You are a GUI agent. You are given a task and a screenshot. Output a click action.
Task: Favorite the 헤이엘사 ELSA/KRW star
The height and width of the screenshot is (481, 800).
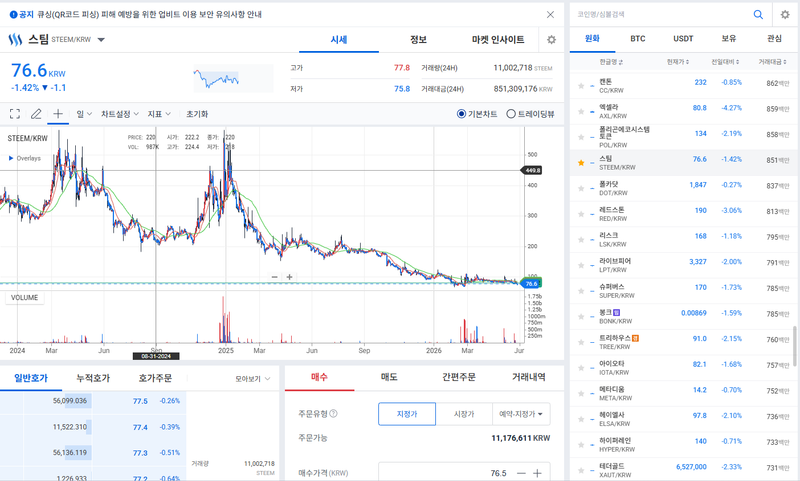(x=581, y=419)
